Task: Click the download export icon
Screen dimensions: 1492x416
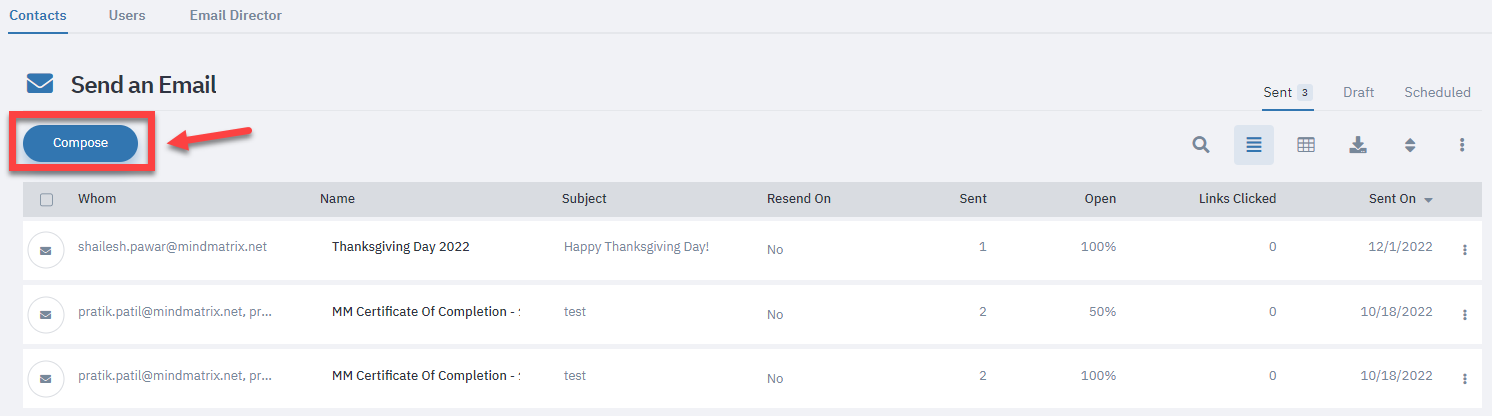Action: [1358, 145]
